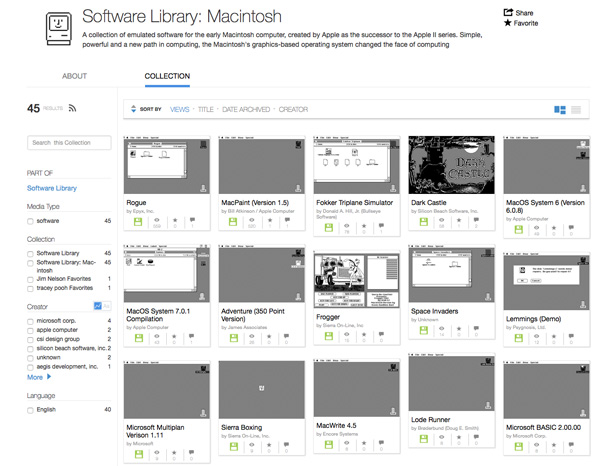Click the Favorite star icon

point(507,23)
